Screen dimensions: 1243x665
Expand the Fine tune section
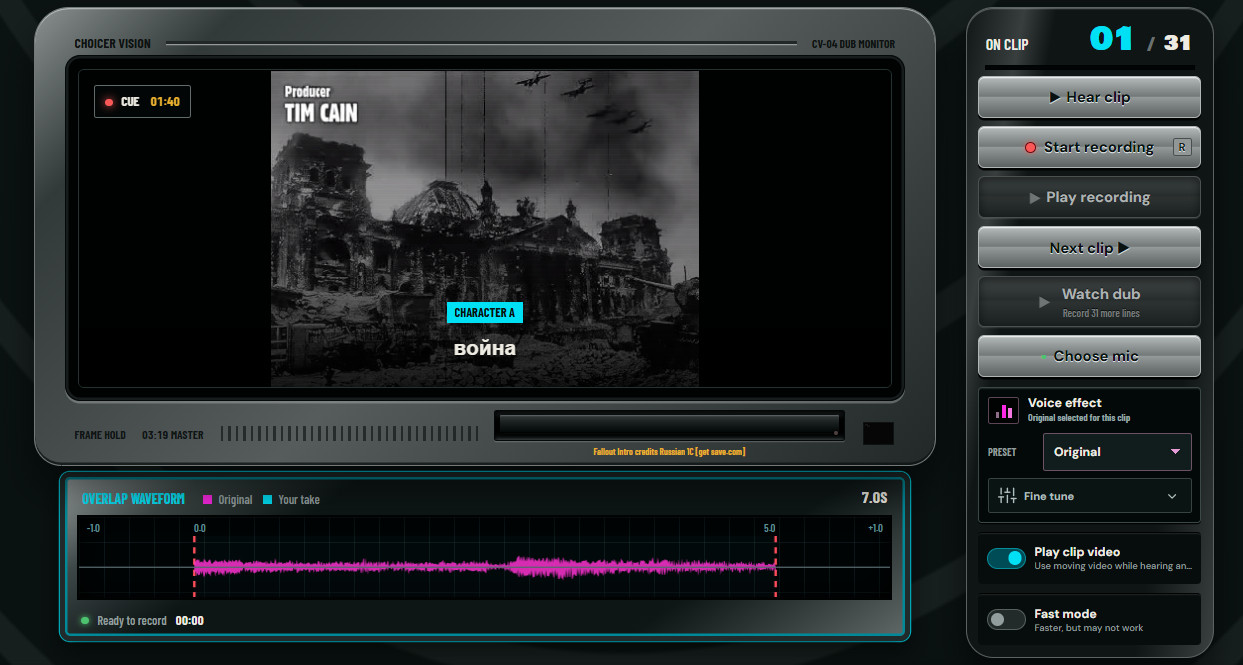(1089, 496)
